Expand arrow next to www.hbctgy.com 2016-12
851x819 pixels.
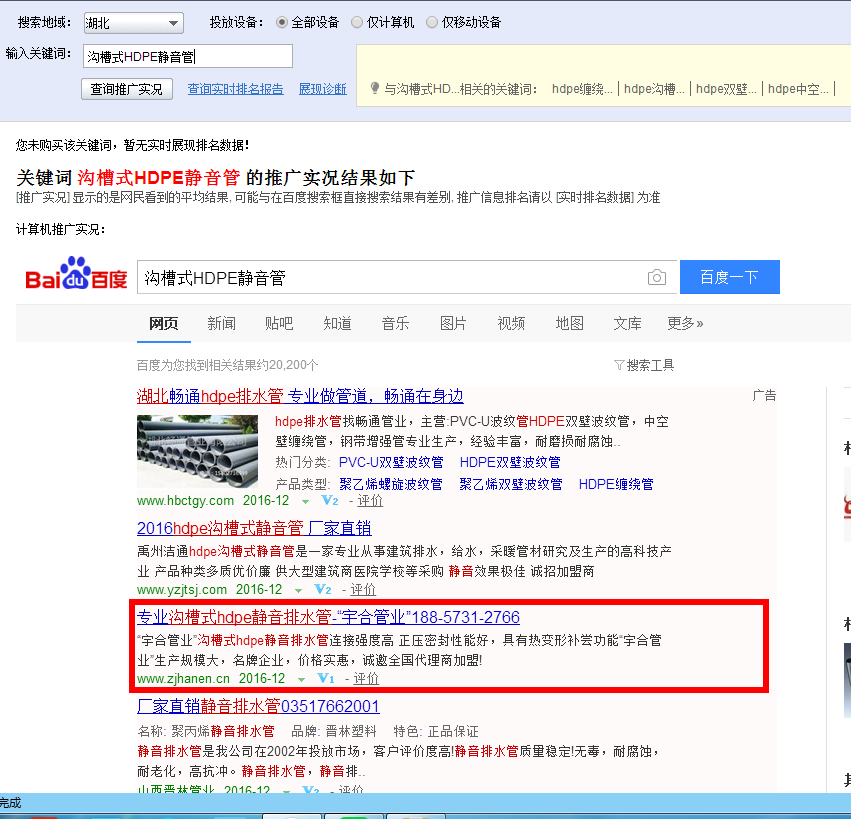(x=306, y=501)
